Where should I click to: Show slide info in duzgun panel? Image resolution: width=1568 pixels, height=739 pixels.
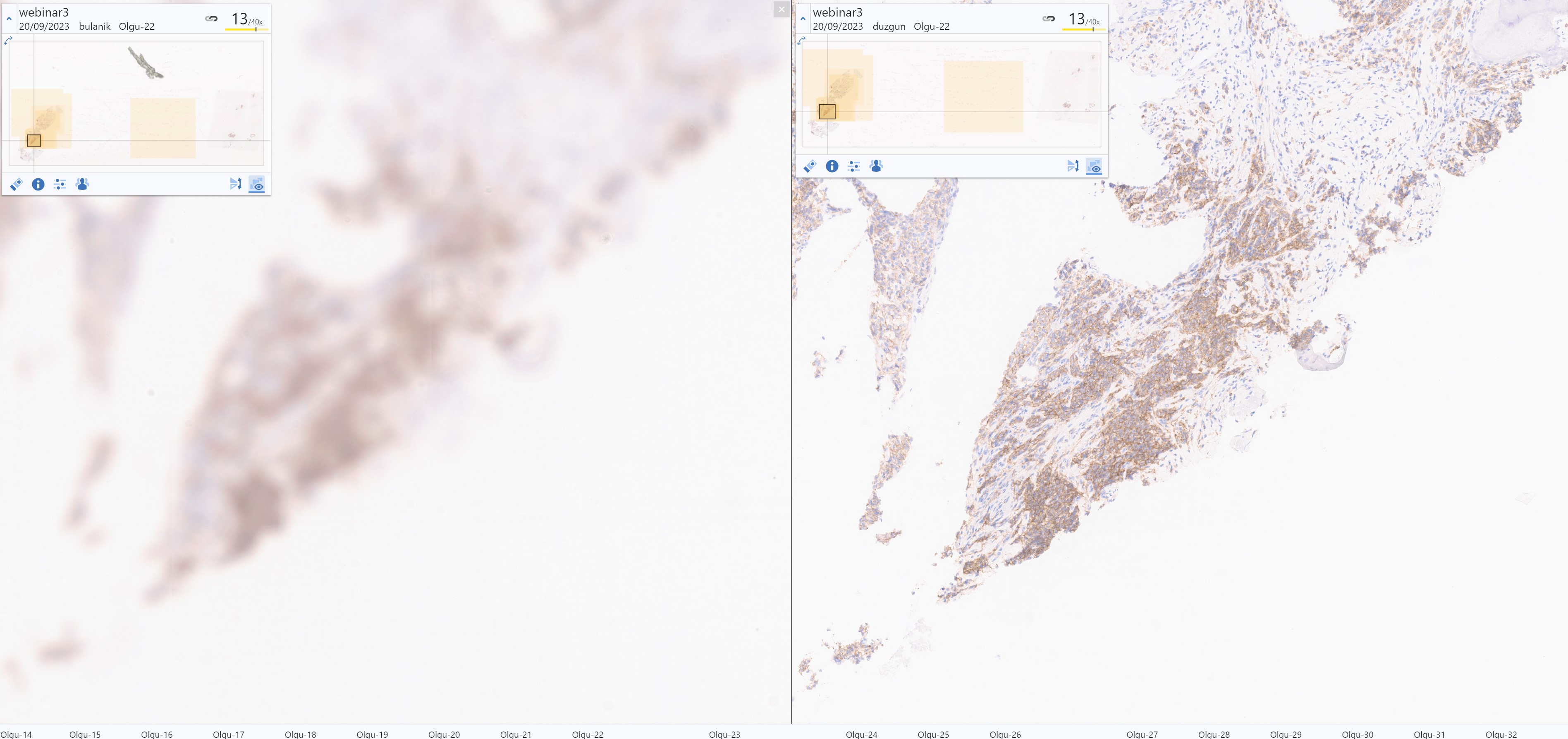pyautogui.click(x=832, y=166)
